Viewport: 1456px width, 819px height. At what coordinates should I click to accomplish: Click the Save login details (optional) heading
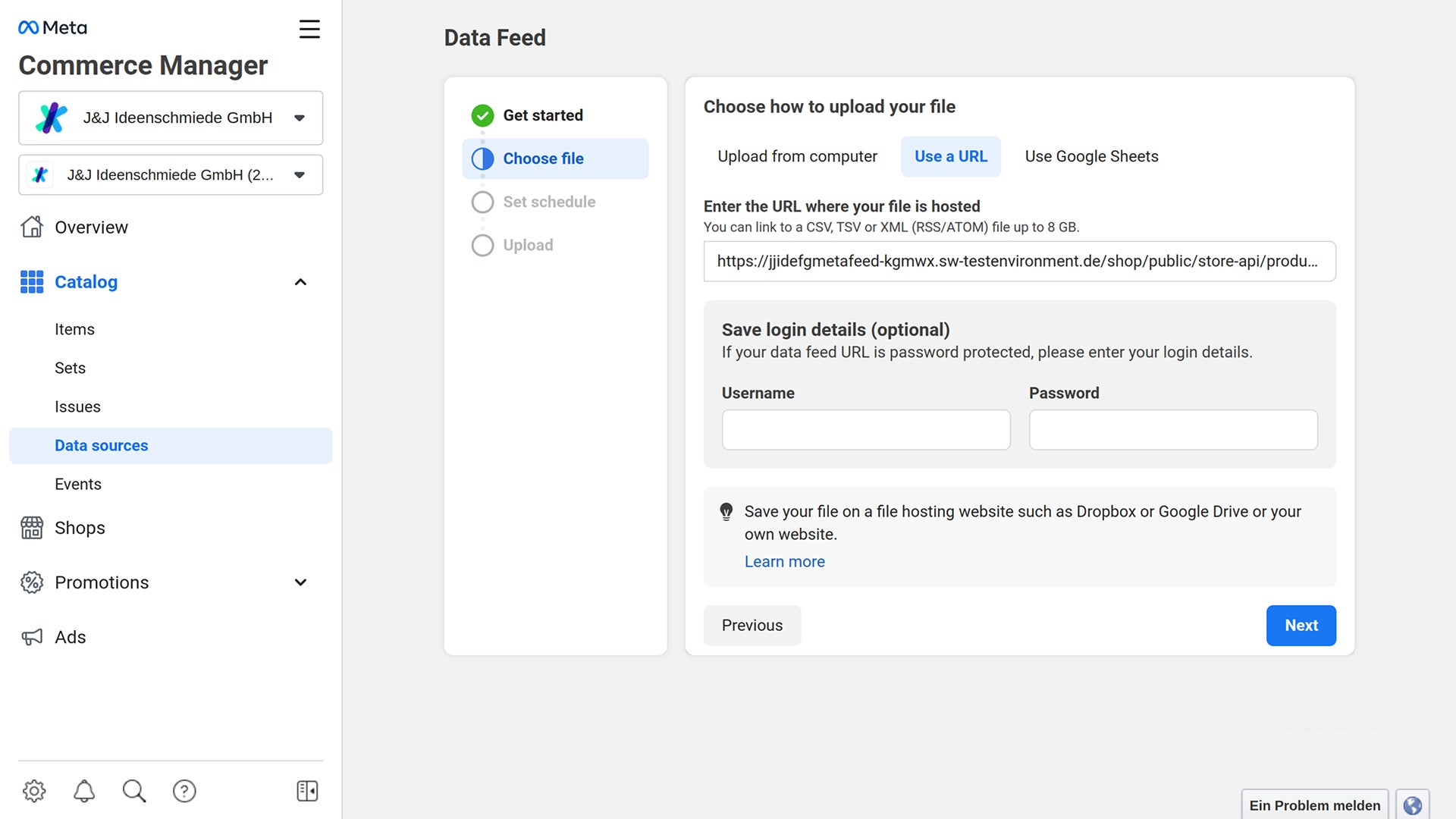(835, 330)
